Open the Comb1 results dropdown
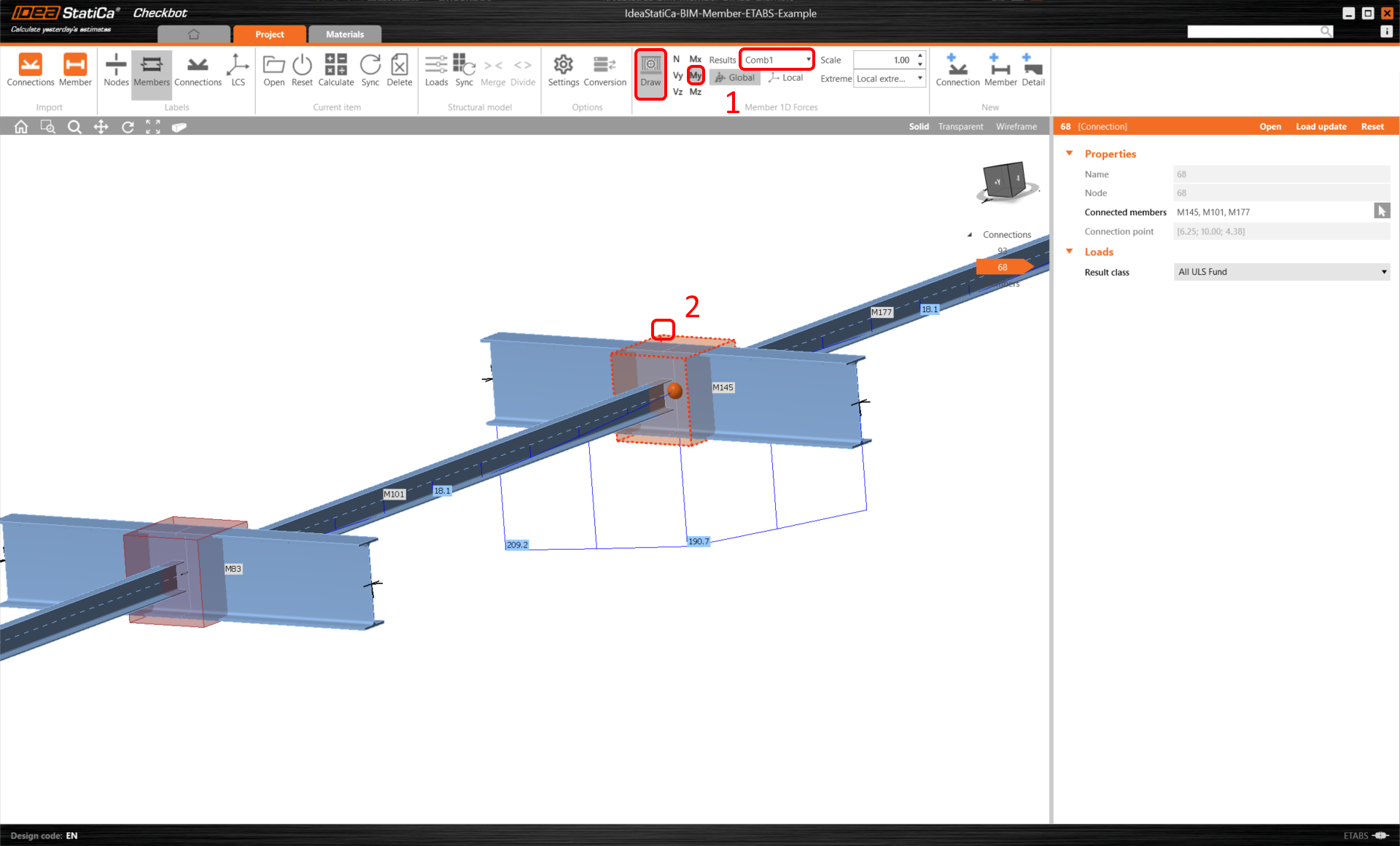 776,59
